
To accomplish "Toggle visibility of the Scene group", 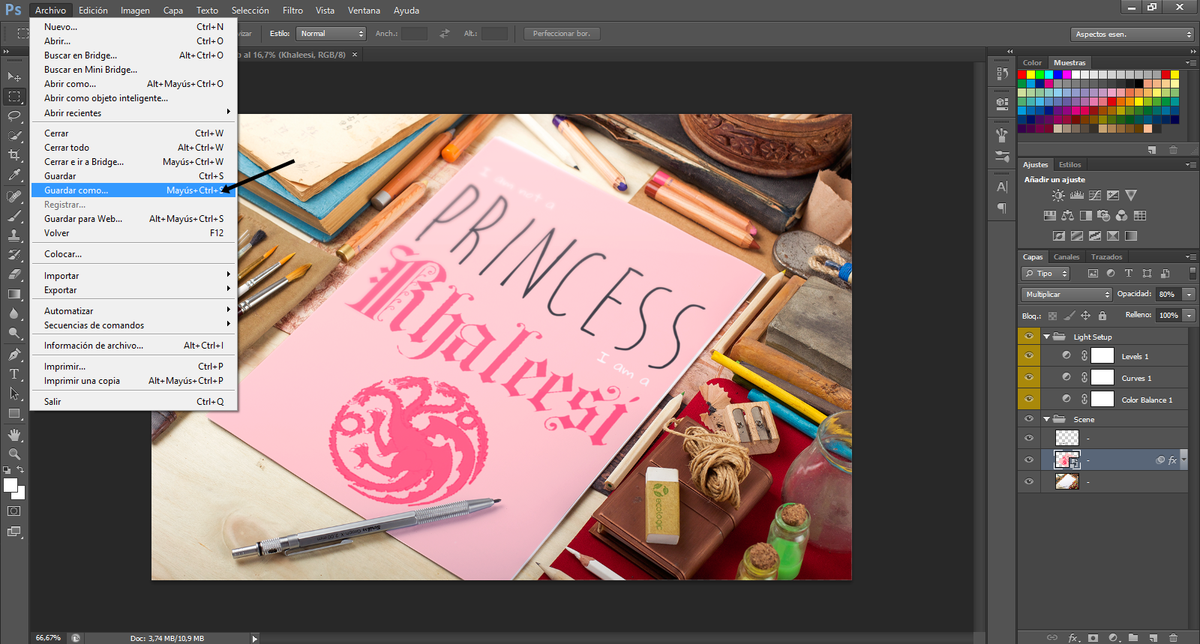I will [x=1029, y=418].
